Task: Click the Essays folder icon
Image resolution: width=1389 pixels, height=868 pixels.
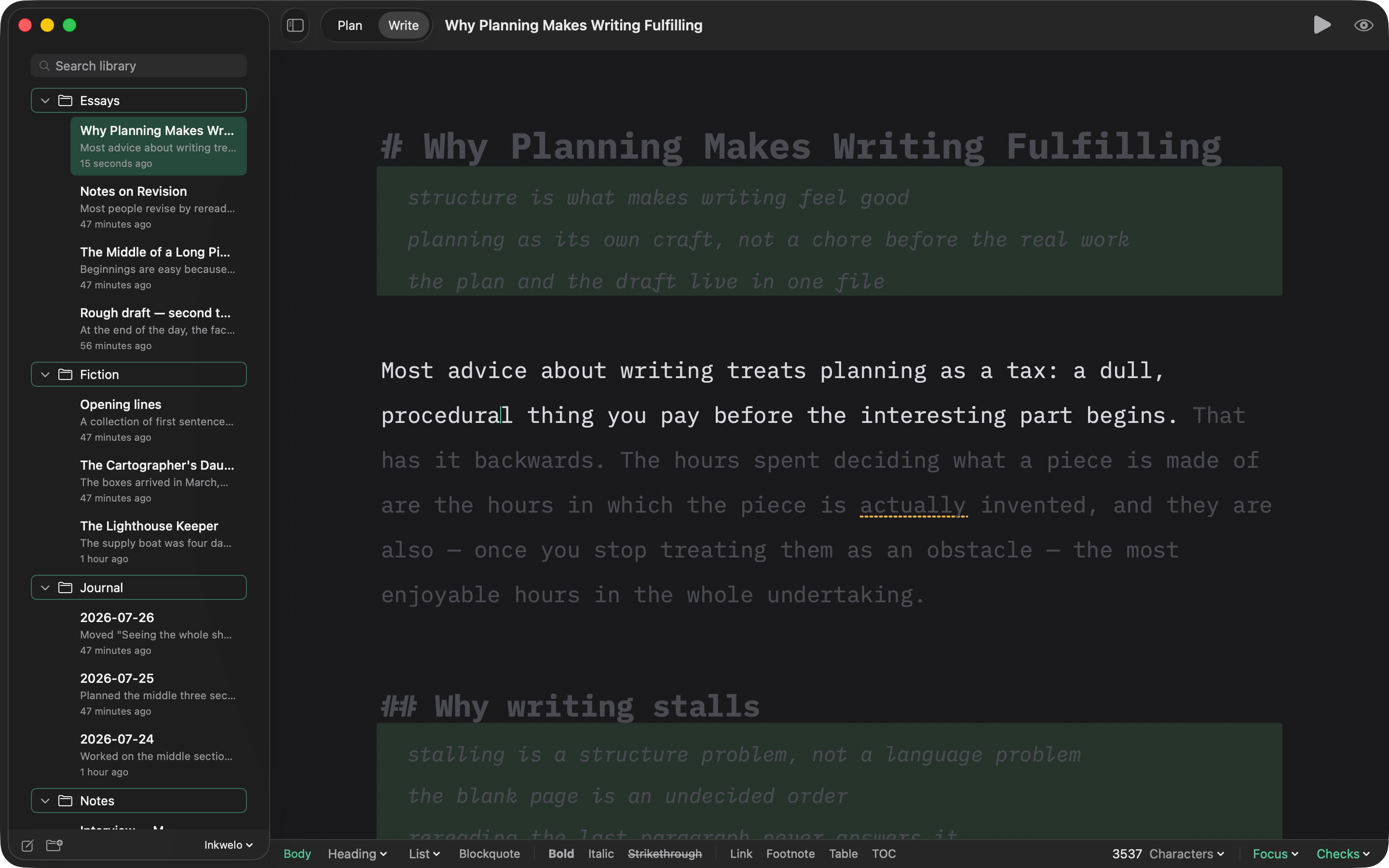Action: click(66, 100)
